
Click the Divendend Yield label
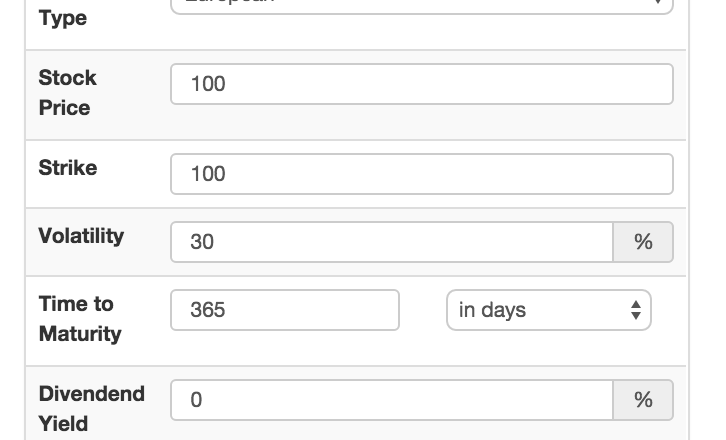coord(91,408)
